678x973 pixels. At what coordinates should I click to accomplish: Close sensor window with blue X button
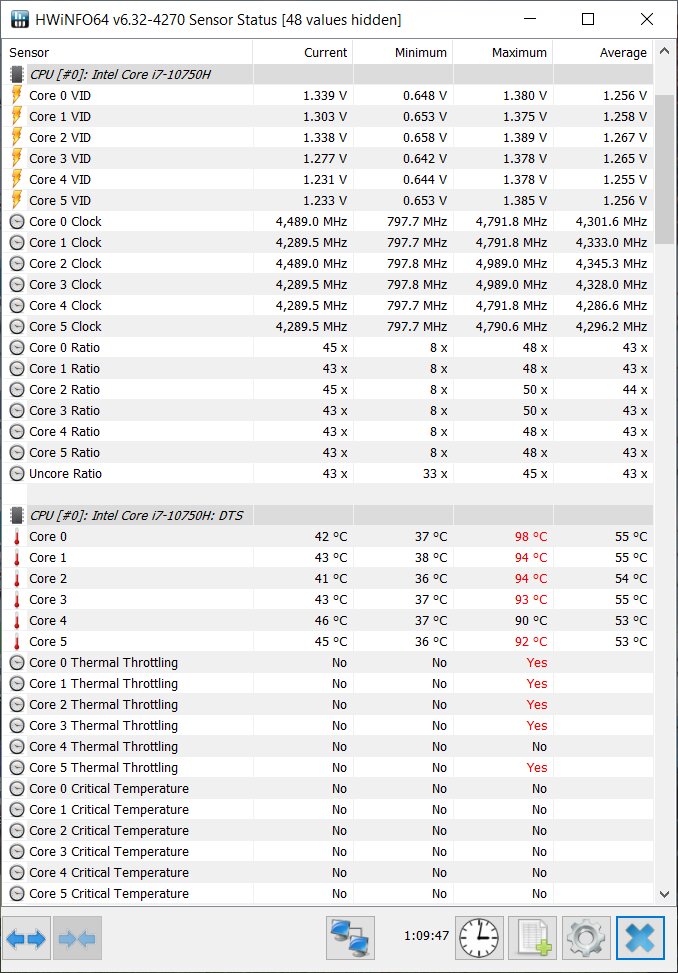coord(640,938)
